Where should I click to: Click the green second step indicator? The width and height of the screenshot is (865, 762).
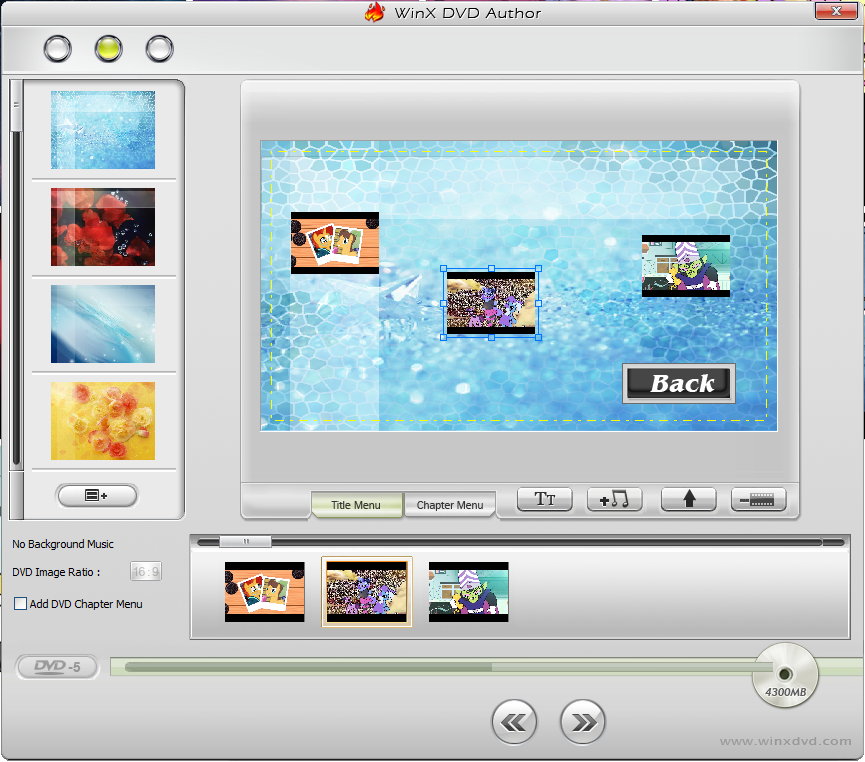pyautogui.click(x=108, y=49)
